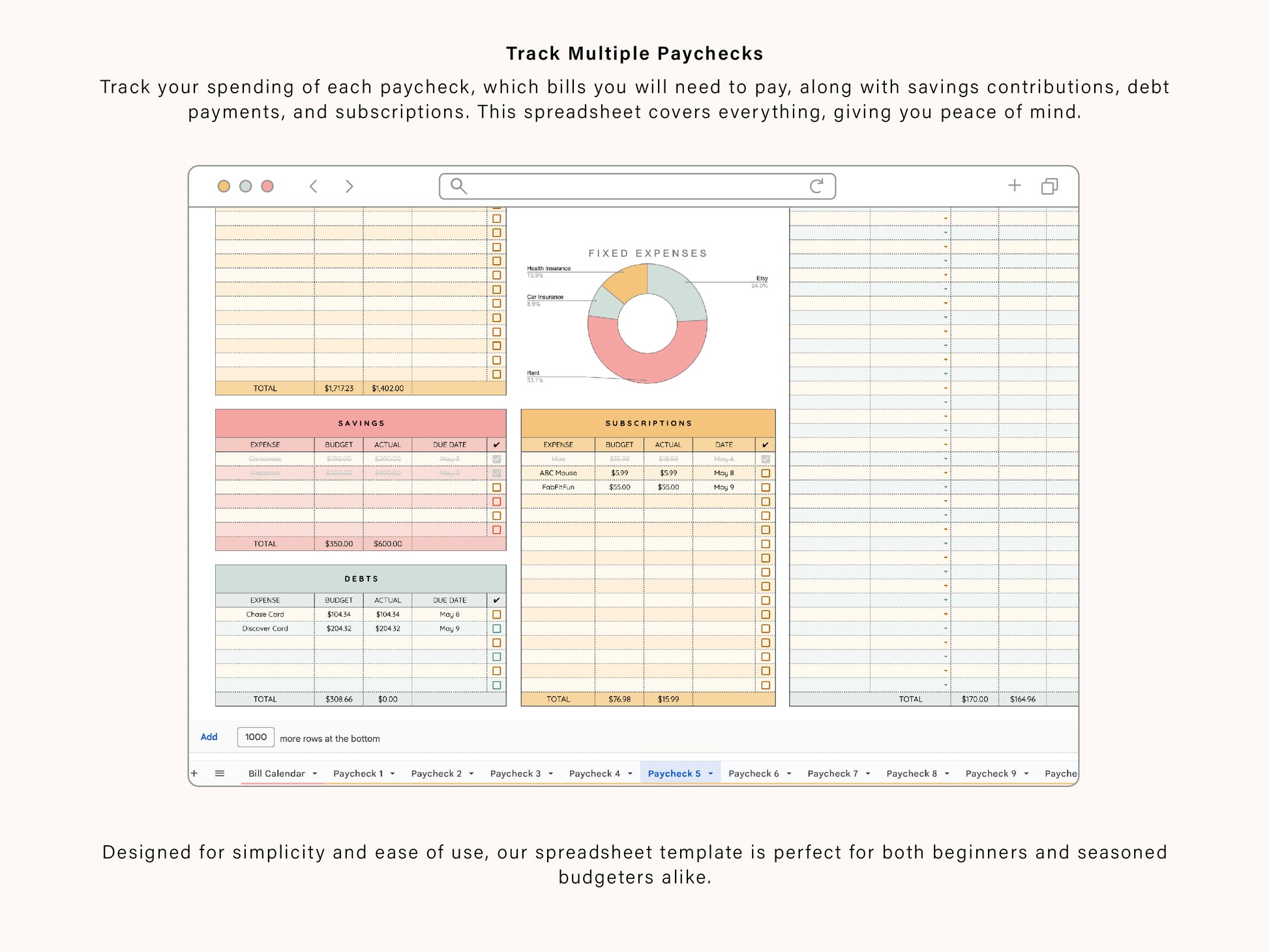Expand Bill Calendar tab menu arrow

click(x=315, y=773)
